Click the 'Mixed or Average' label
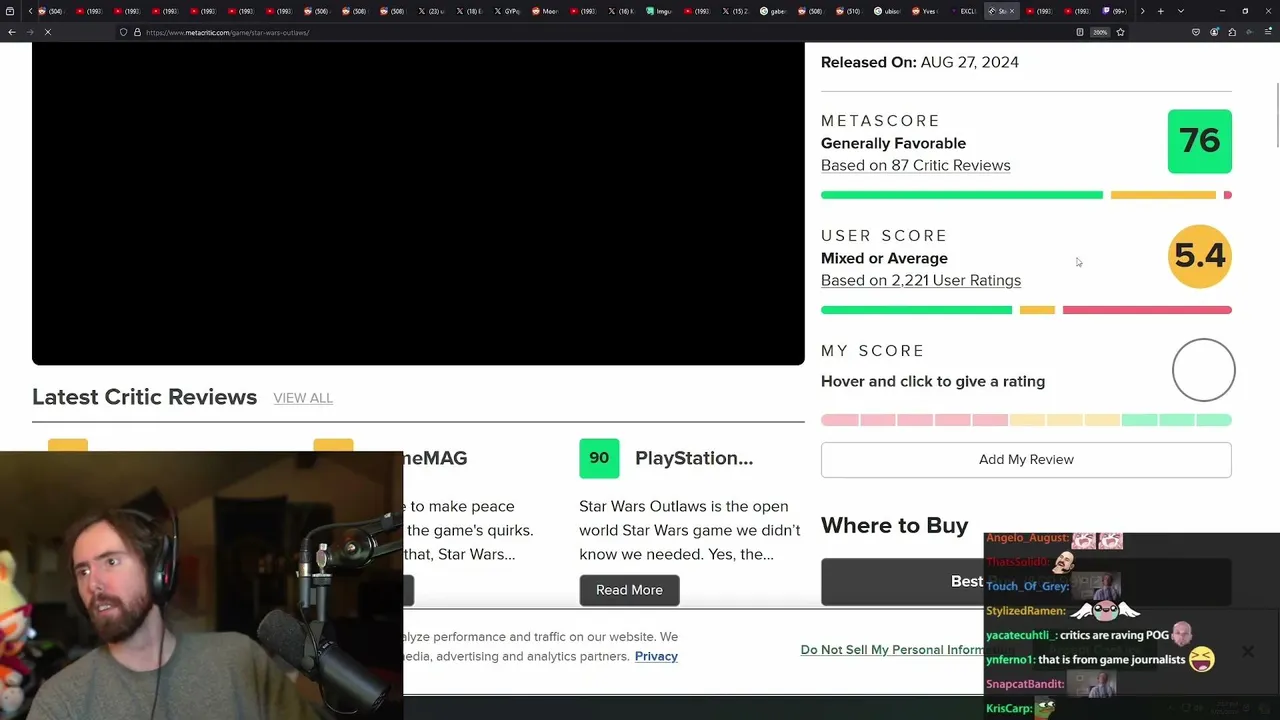1280x720 pixels. tap(884, 258)
